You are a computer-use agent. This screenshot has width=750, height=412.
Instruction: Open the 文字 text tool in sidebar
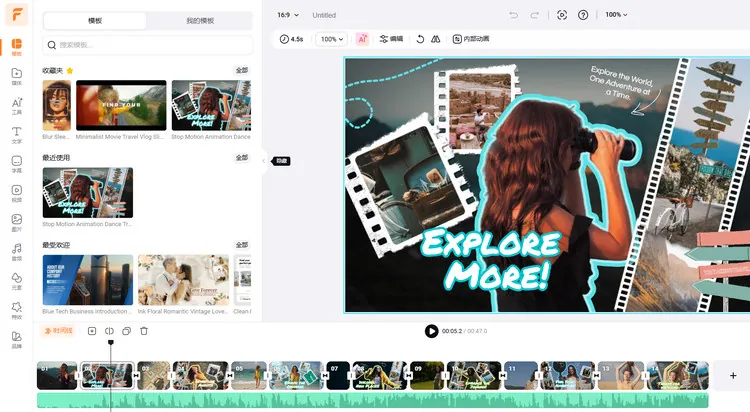click(x=16, y=134)
